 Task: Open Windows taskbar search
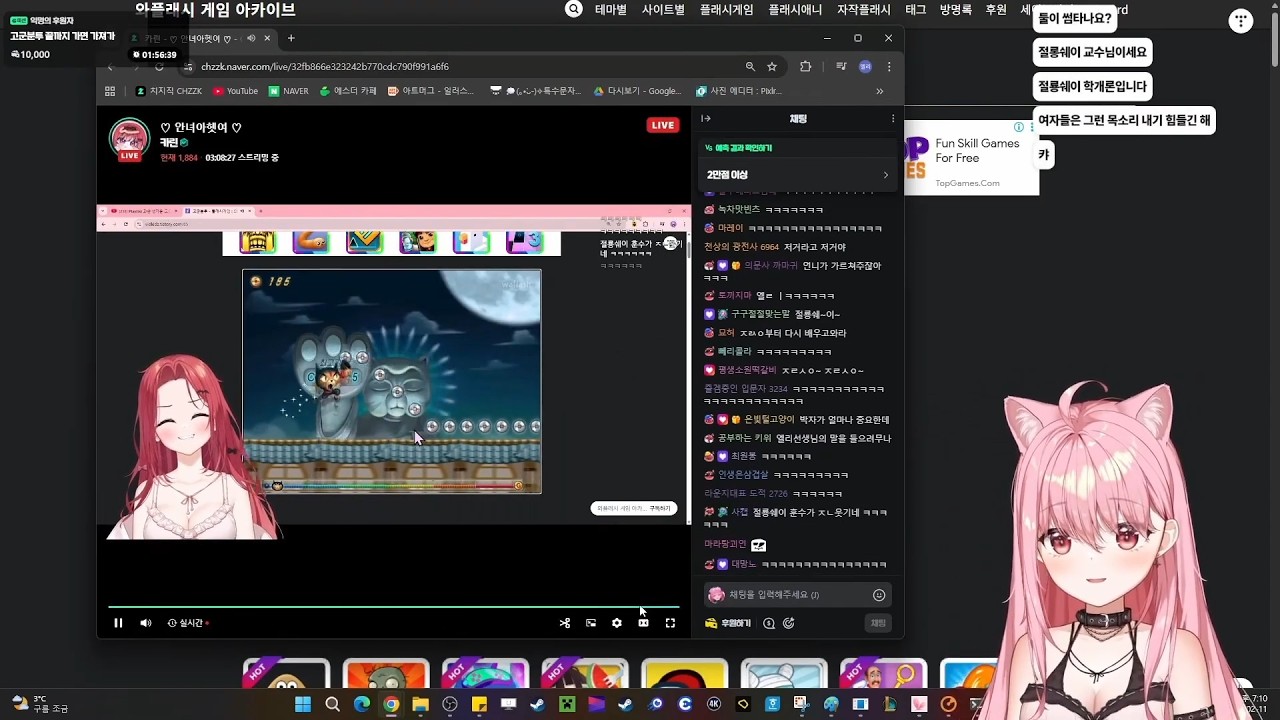(x=332, y=704)
